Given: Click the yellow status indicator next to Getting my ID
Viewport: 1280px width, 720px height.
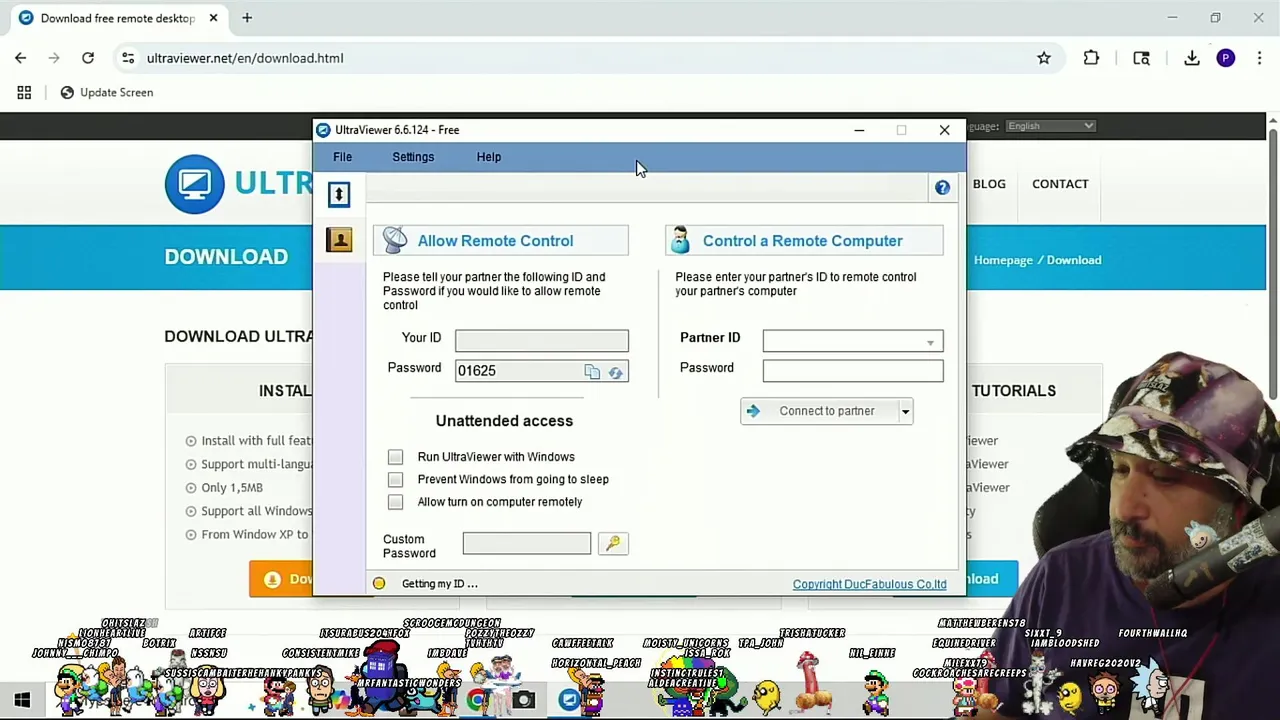Looking at the screenshot, I should pos(379,584).
